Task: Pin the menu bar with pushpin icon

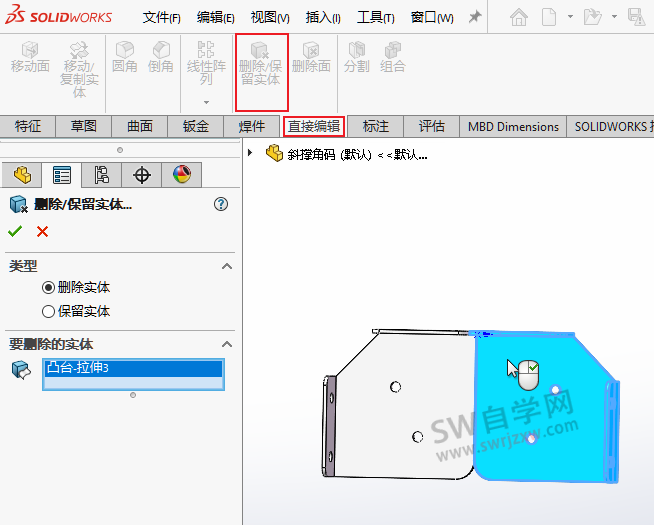Action: [x=475, y=17]
